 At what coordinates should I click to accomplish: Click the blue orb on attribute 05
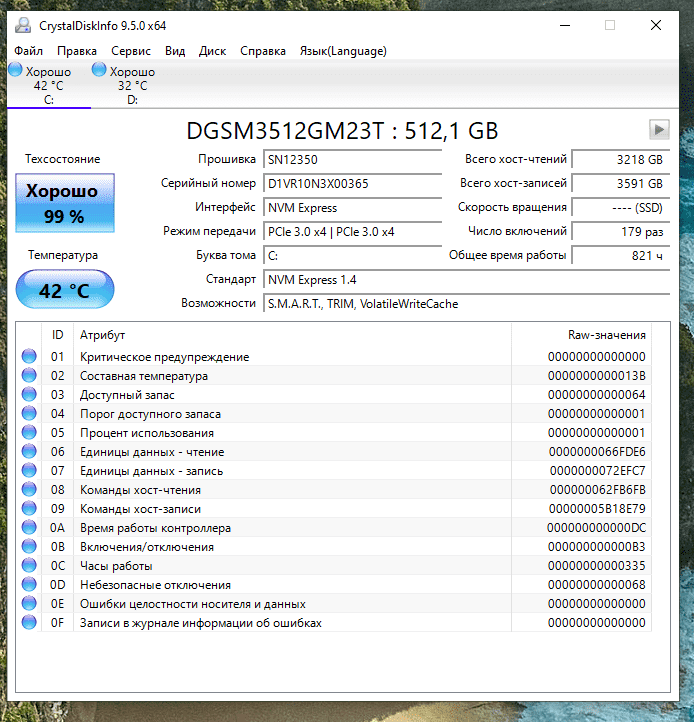[x=29, y=433]
